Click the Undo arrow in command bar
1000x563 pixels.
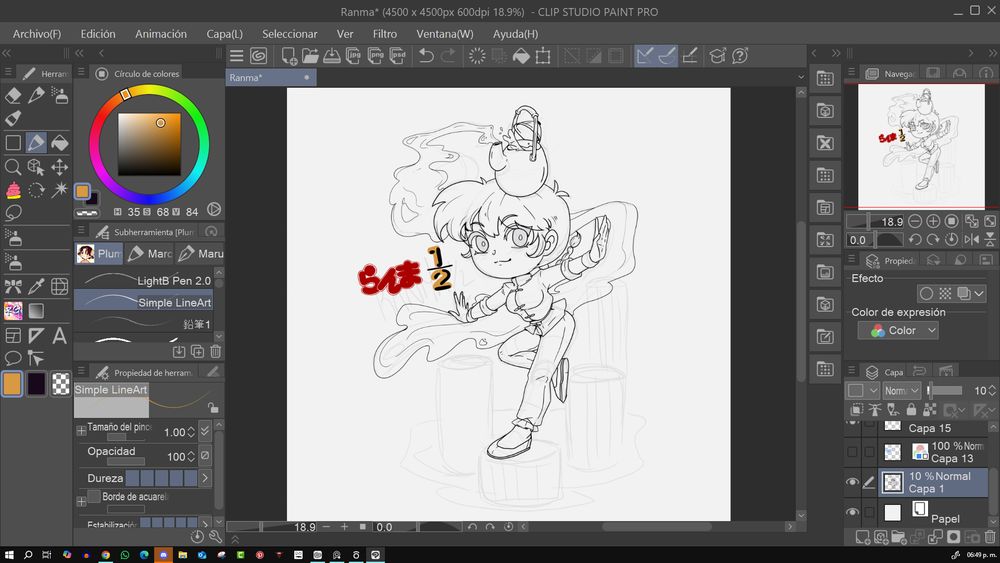tap(426, 56)
